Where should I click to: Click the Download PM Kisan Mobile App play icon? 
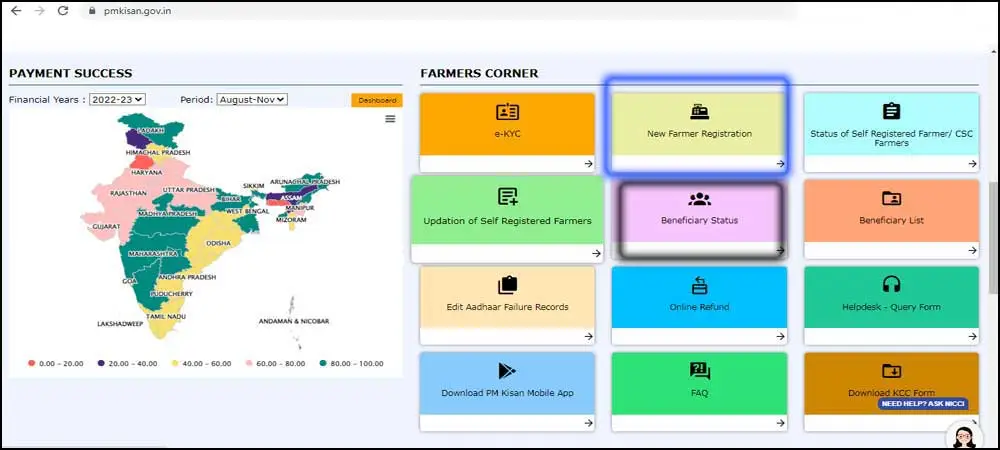(507, 371)
